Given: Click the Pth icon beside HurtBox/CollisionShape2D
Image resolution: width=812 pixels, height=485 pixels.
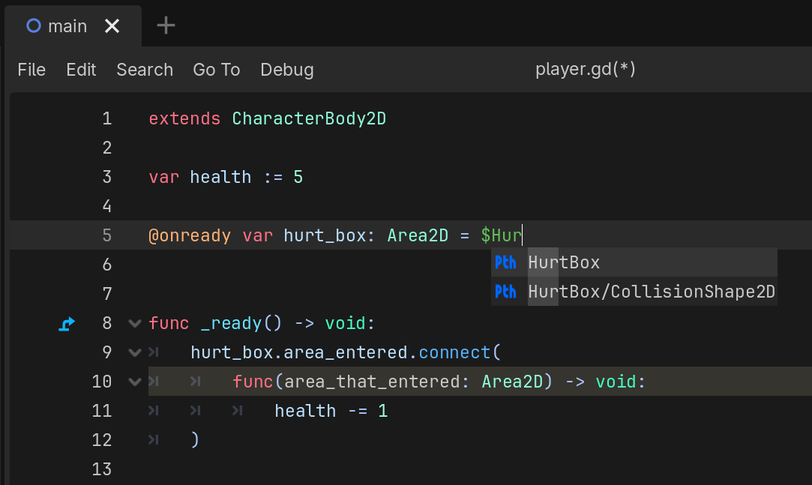Looking at the screenshot, I should 505,291.
